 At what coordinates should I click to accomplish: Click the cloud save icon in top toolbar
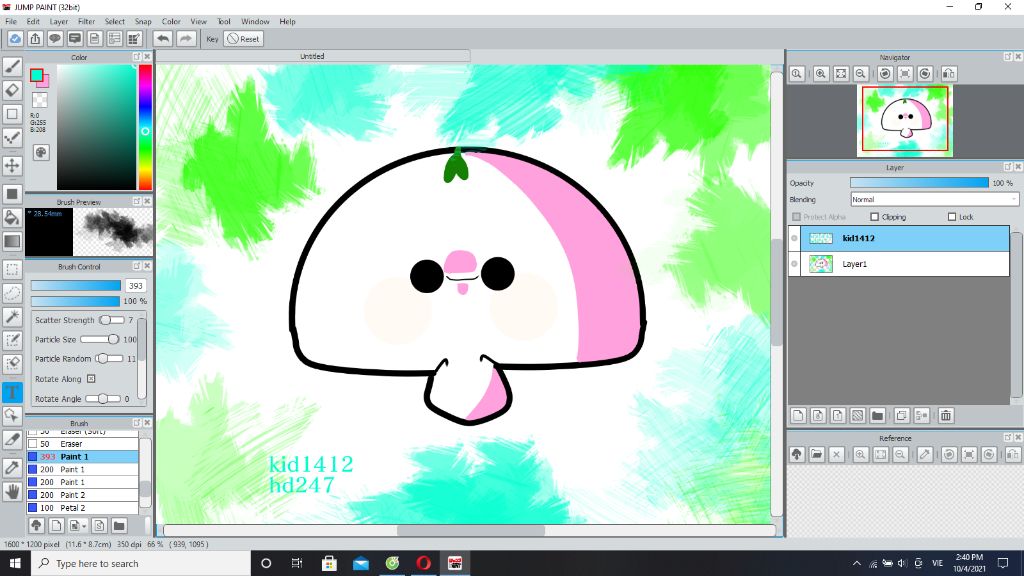tap(15, 39)
